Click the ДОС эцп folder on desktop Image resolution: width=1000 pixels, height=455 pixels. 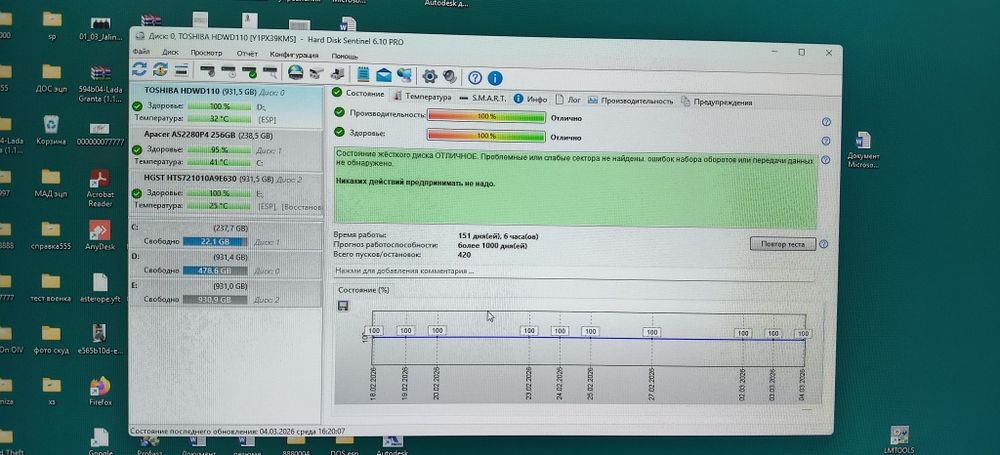pyautogui.click(x=52, y=78)
